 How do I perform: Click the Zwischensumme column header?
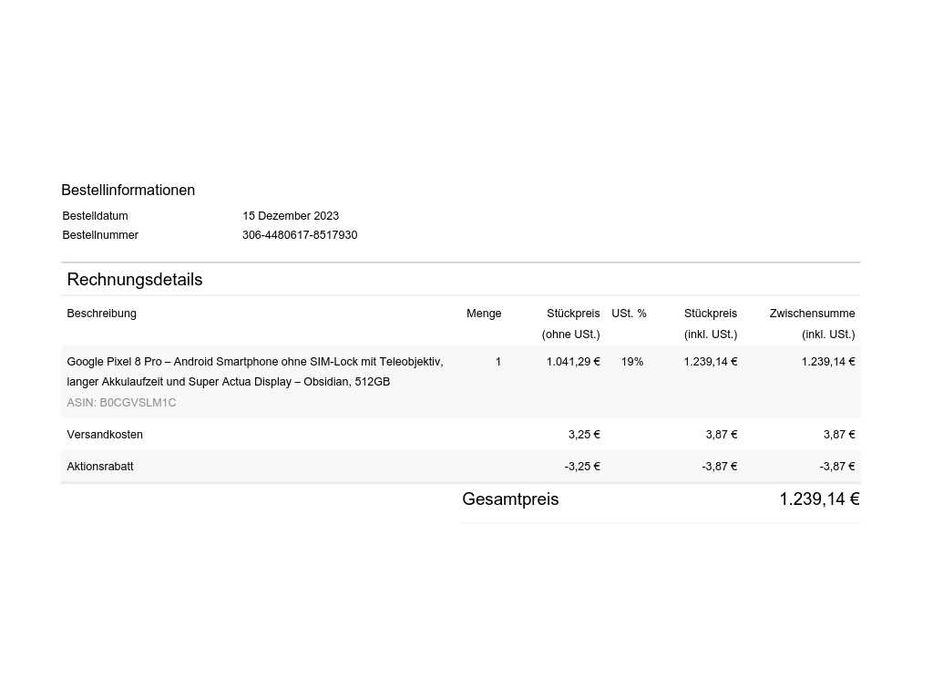[x=812, y=314]
